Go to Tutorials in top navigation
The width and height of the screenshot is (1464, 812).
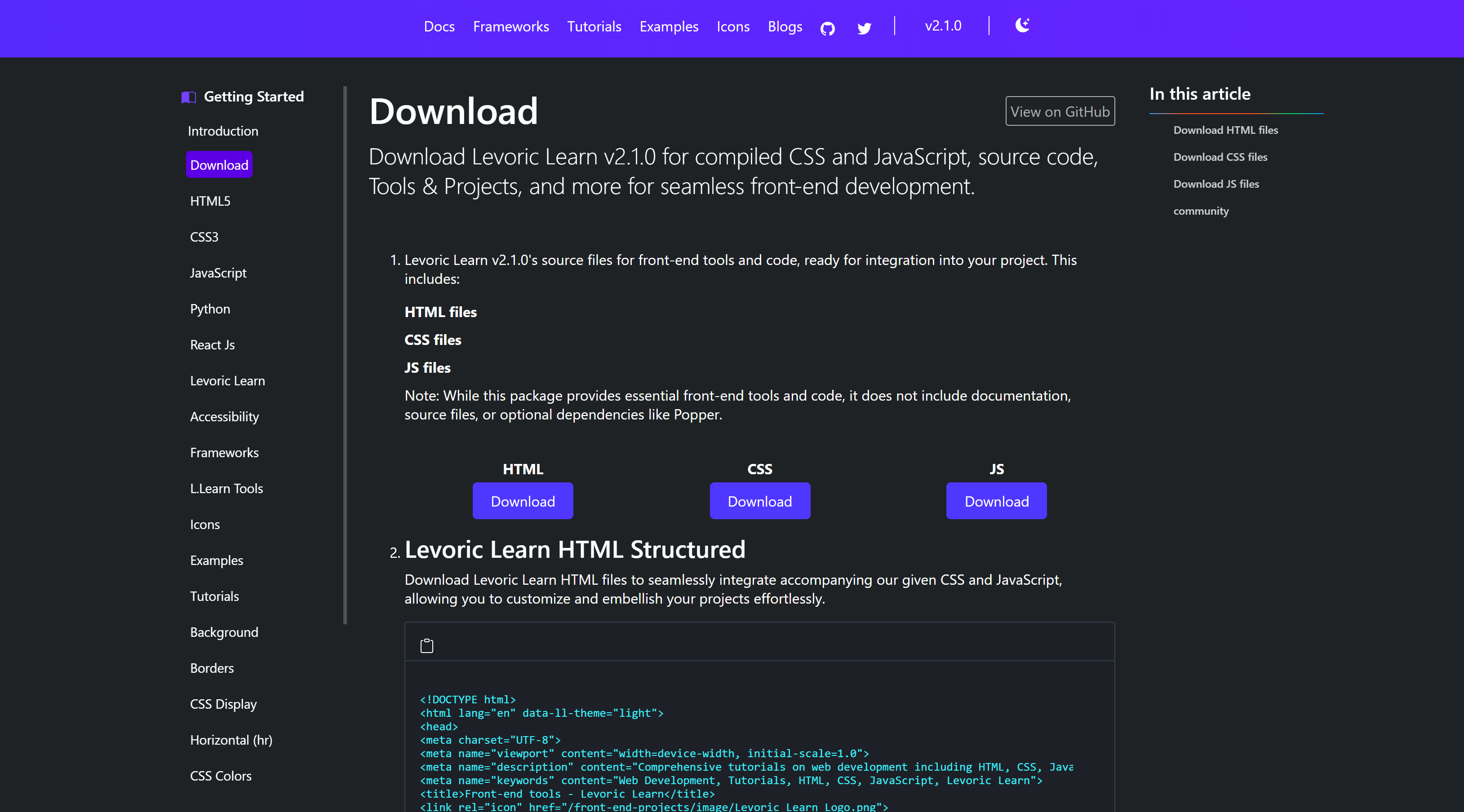pos(594,26)
